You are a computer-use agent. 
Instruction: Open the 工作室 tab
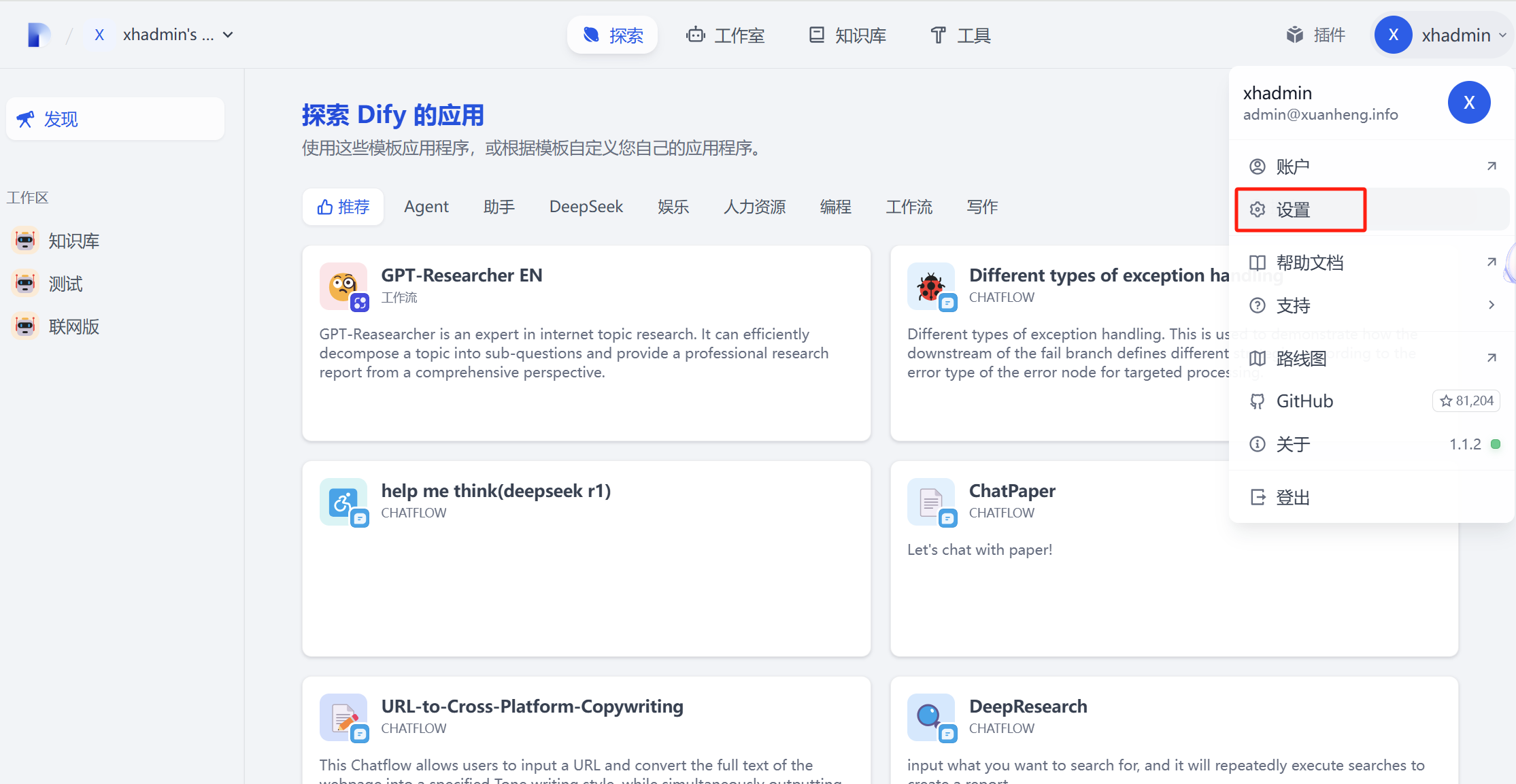(x=726, y=35)
